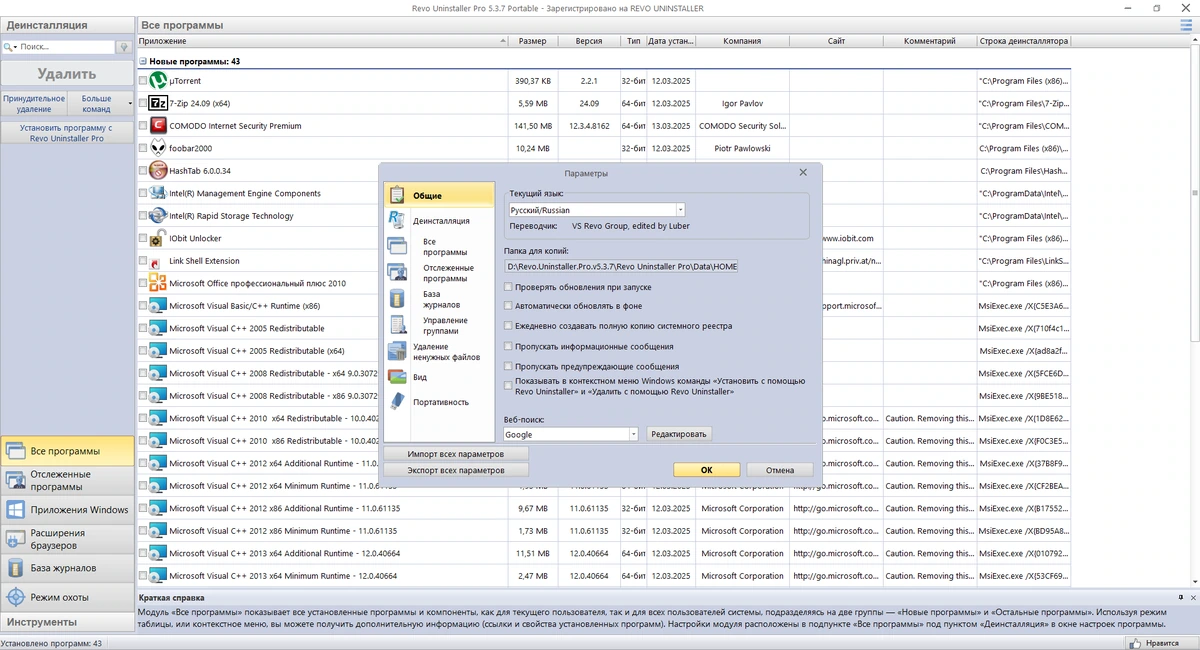
Task: Click the Нравится thumbs-up icon
Action: click(1137, 644)
